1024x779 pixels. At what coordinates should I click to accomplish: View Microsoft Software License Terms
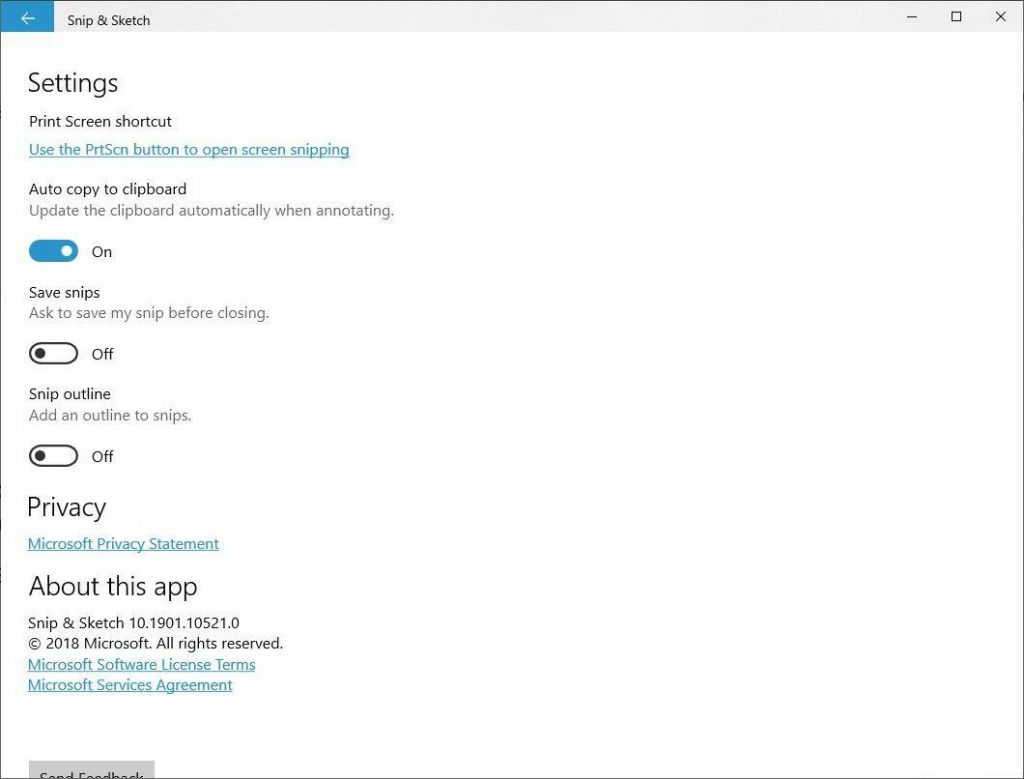point(142,664)
